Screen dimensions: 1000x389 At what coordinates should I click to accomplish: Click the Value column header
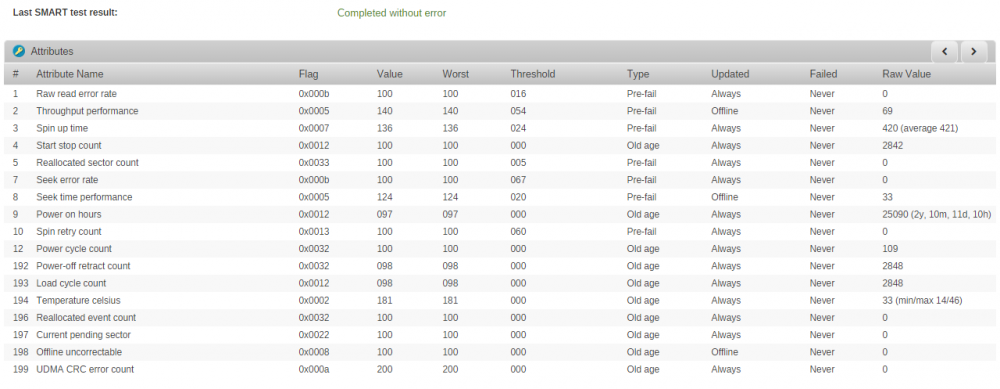[x=389, y=74]
